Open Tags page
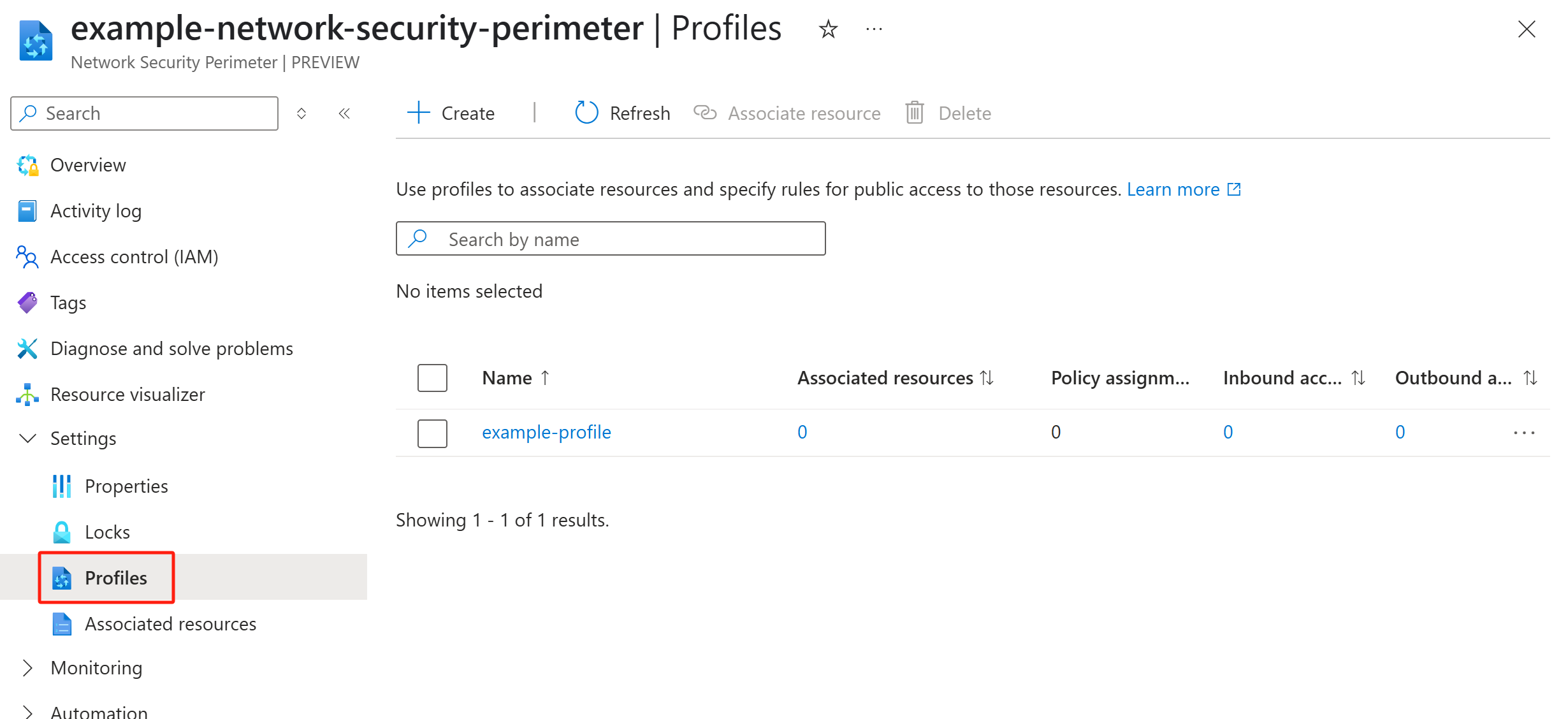Screen dimensions: 1568x719 tap(68, 303)
